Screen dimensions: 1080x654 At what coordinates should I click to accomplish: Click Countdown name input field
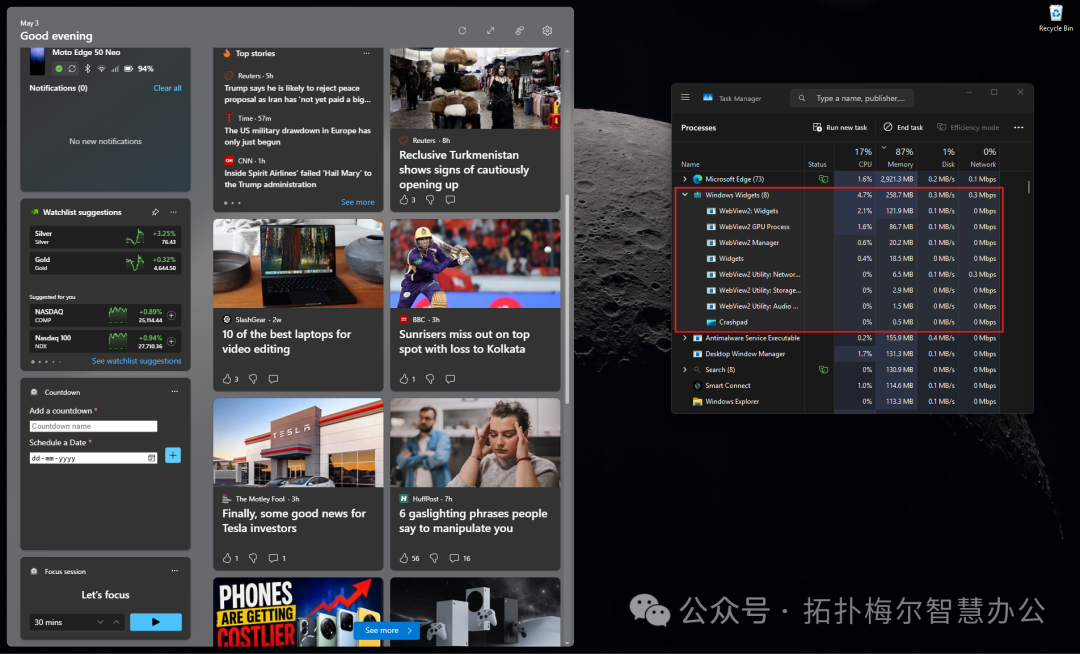click(94, 426)
